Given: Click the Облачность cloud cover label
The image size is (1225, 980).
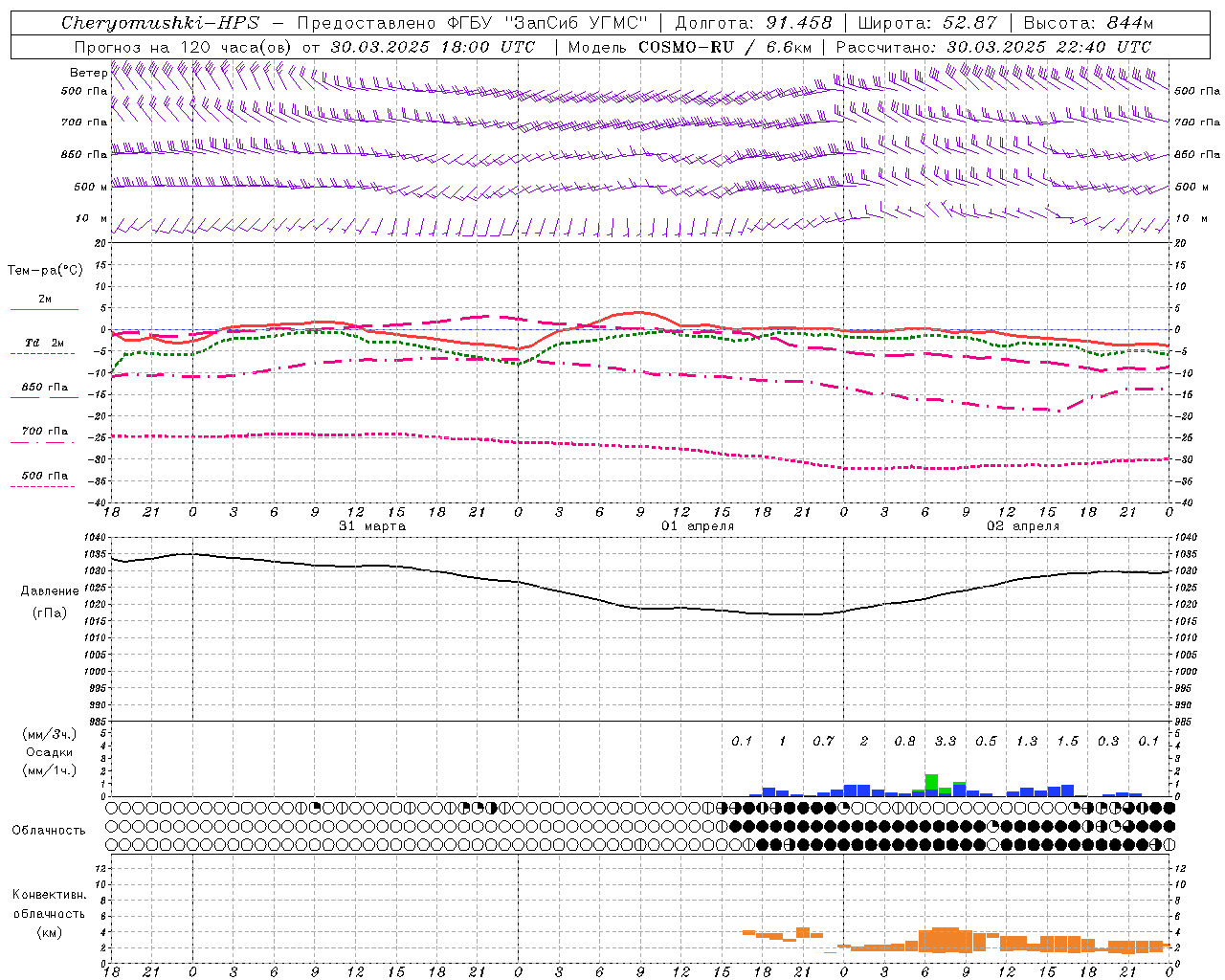Looking at the screenshot, I should 49,831.
